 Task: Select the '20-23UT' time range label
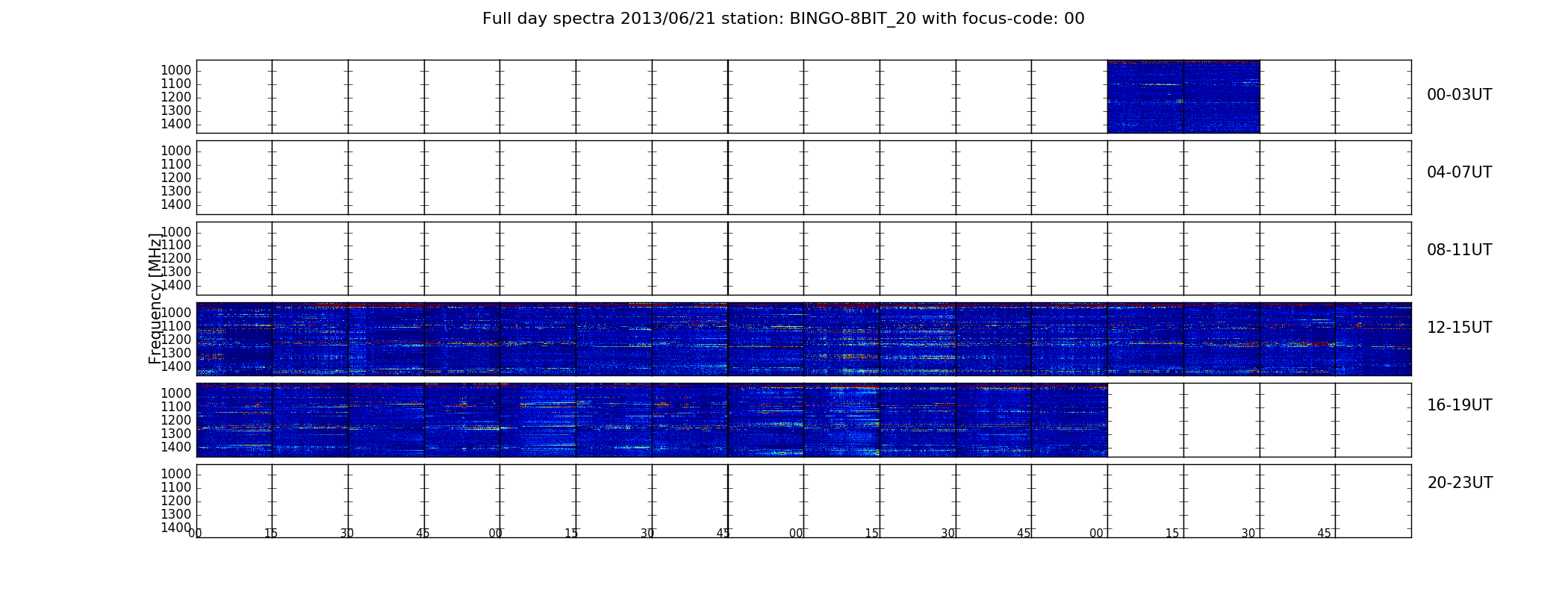coord(1460,483)
